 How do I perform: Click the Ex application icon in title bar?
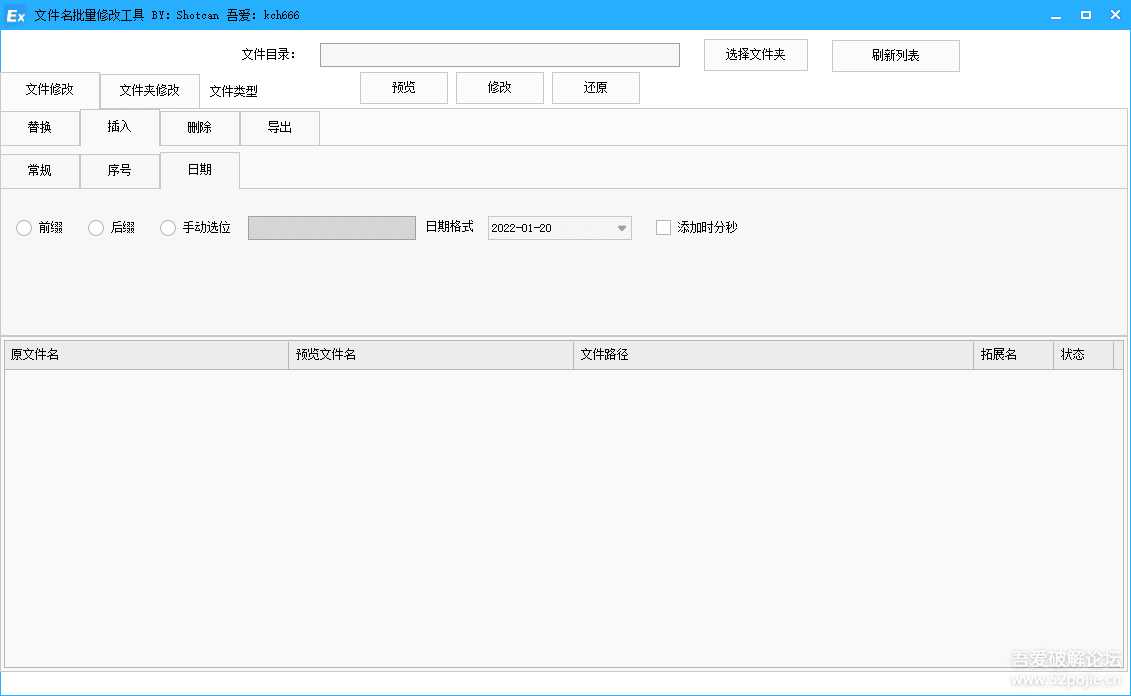13,14
